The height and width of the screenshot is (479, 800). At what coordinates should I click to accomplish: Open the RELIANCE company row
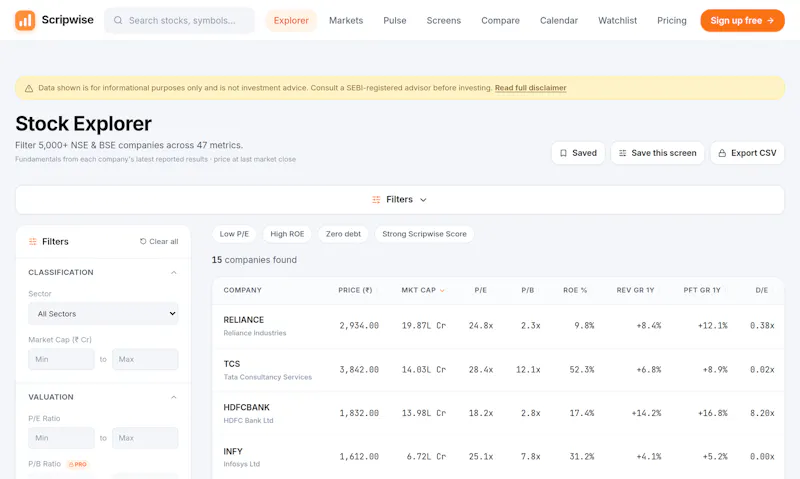click(x=498, y=326)
